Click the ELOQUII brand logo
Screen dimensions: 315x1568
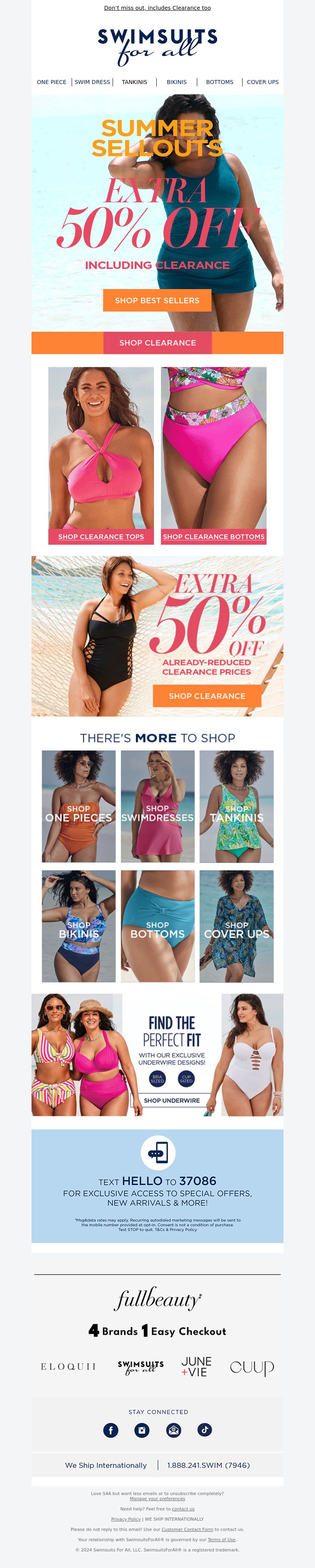69,1366
